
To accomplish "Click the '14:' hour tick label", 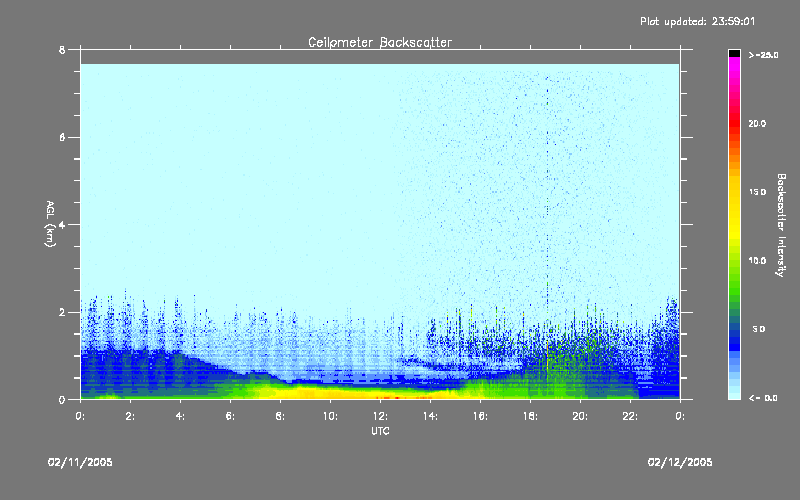I will point(430,416).
